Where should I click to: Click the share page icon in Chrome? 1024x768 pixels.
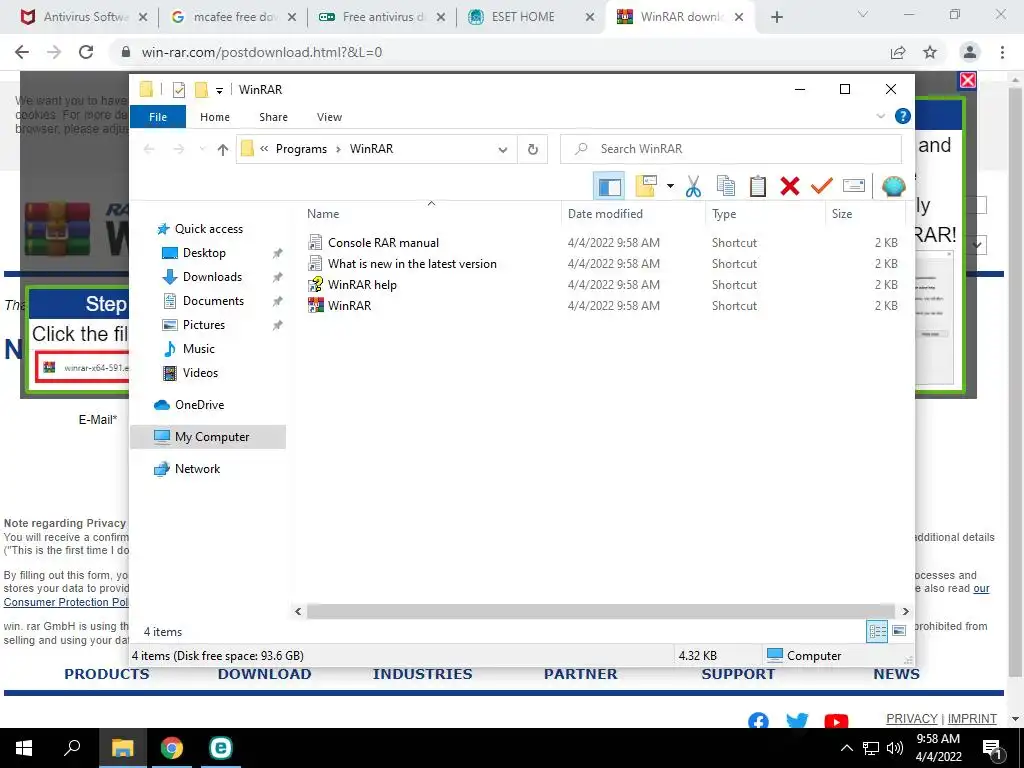[898, 52]
